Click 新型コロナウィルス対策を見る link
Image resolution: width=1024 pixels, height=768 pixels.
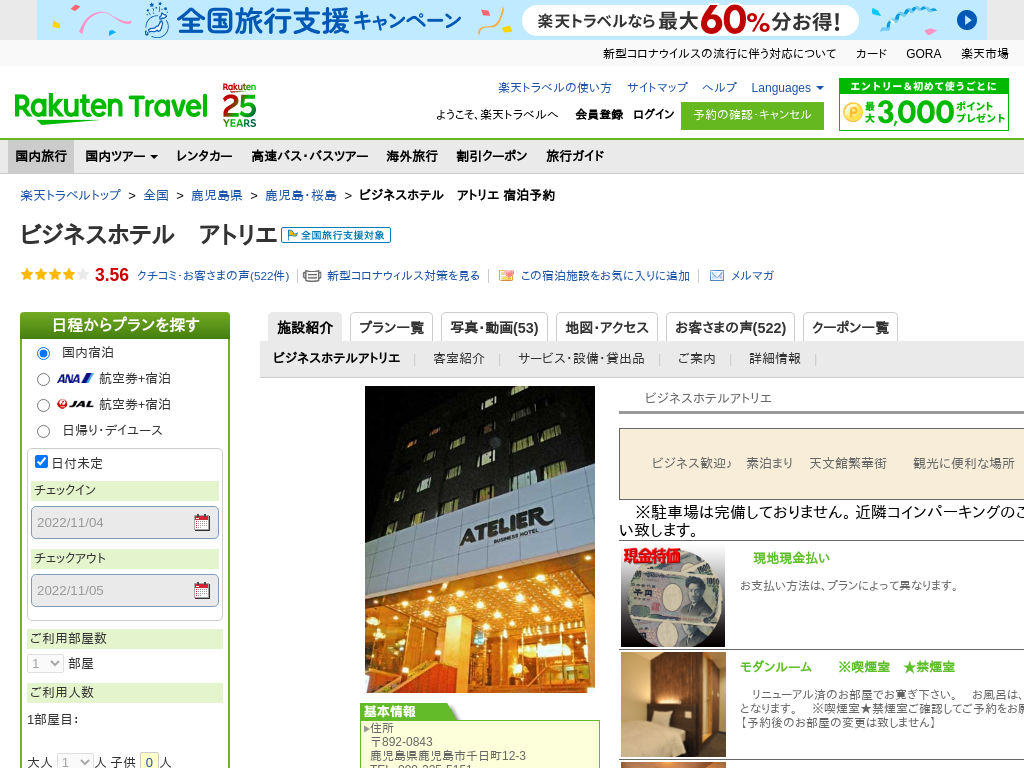point(403,276)
